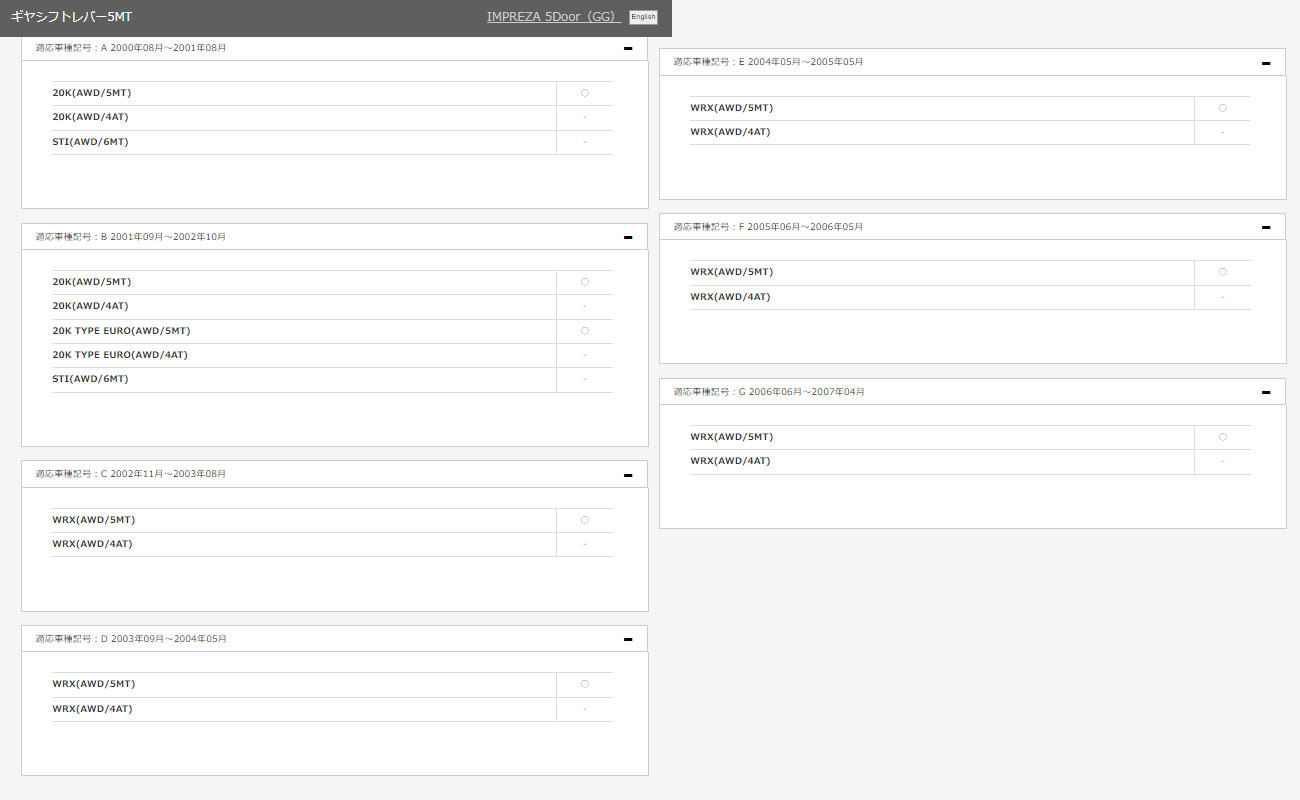Click circle mark for WRX(AWD/5MT) in section E
The image size is (1300, 800).
[x=1222, y=108]
